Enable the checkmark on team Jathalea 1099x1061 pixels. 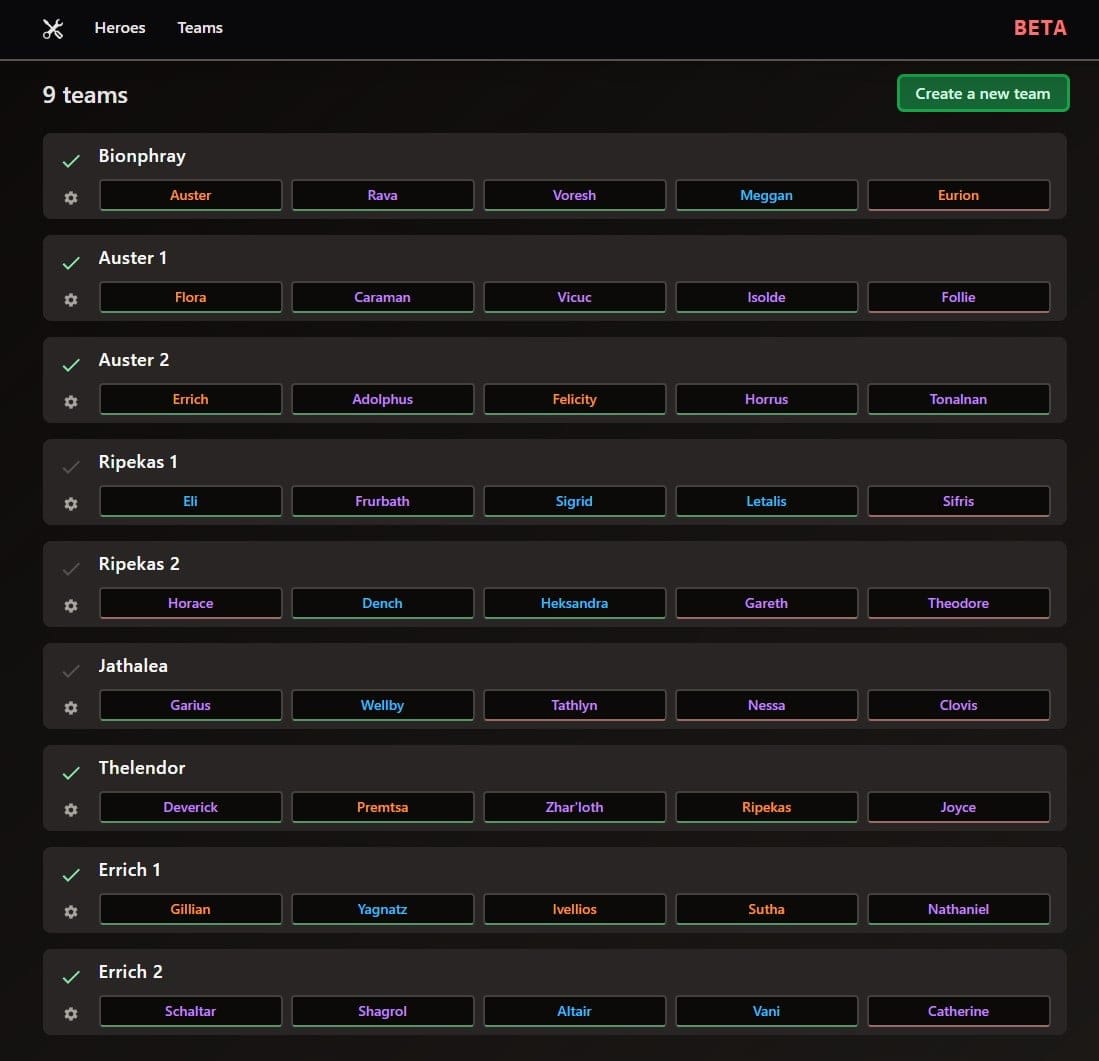[x=70, y=670]
